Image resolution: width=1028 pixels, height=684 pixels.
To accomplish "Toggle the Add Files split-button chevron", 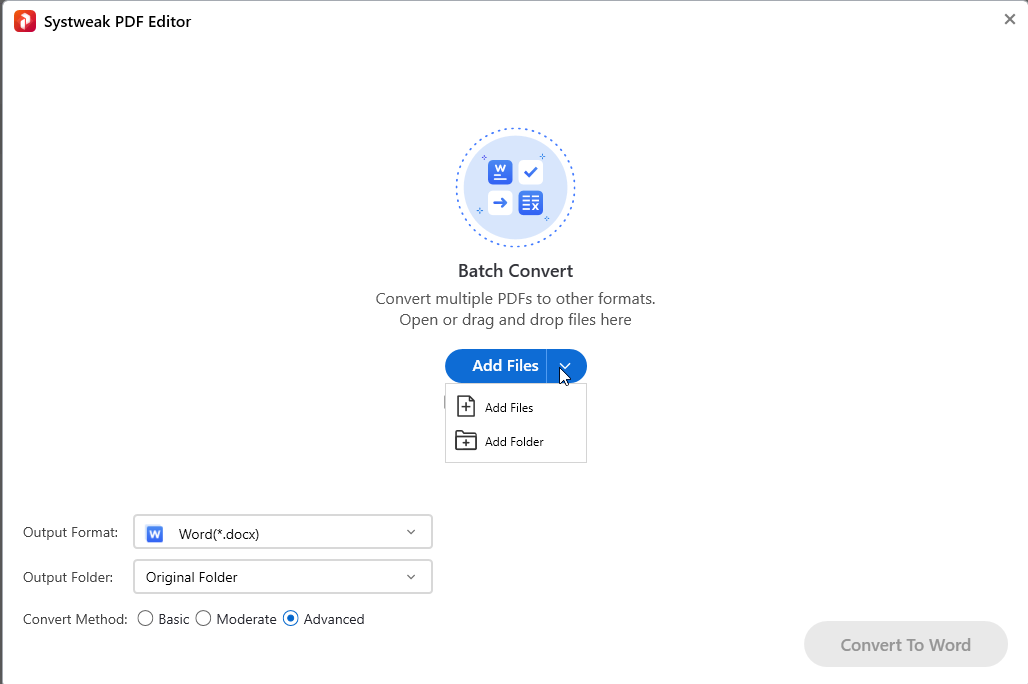I will (x=566, y=366).
